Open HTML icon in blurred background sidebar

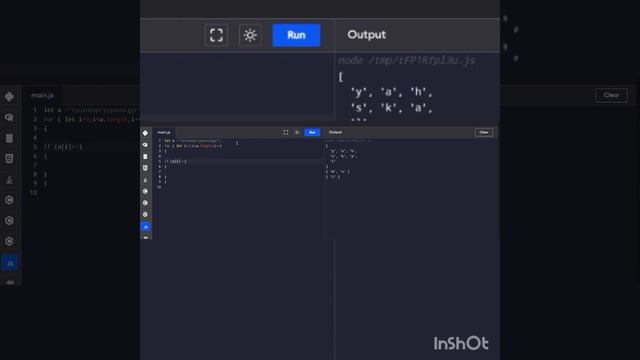coord(9,159)
